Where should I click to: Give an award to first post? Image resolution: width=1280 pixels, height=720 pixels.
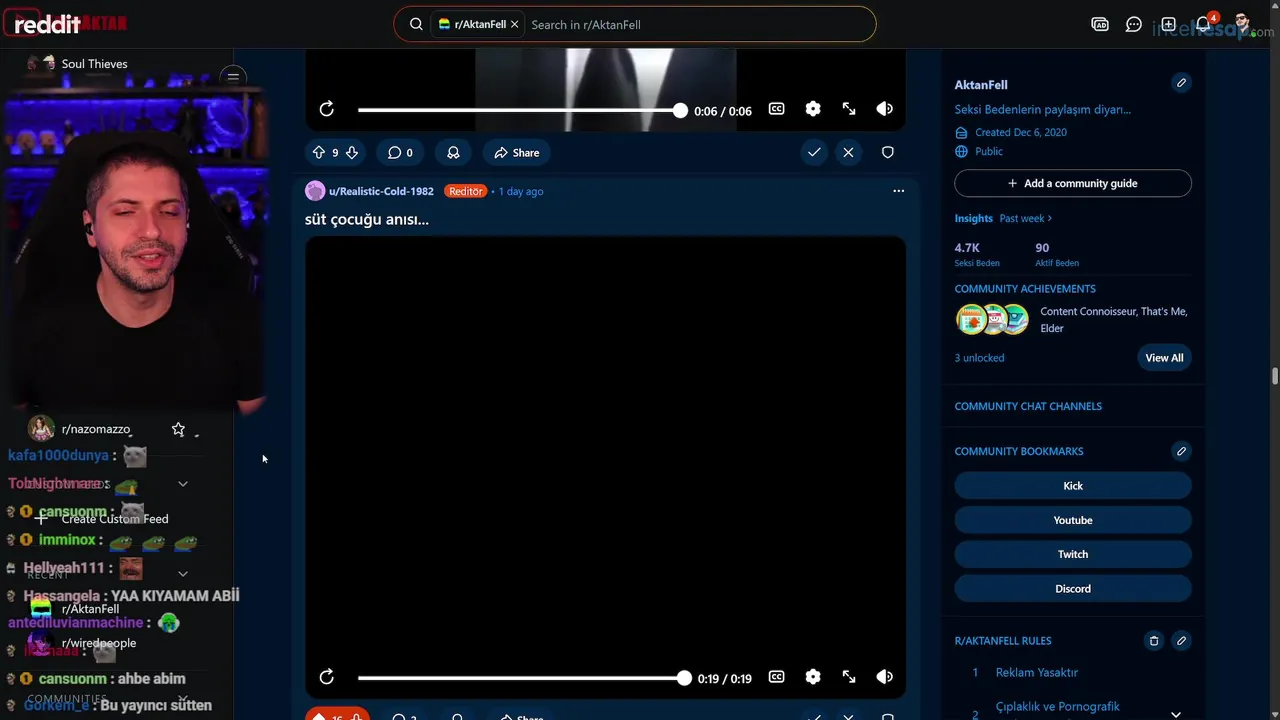point(453,153)
